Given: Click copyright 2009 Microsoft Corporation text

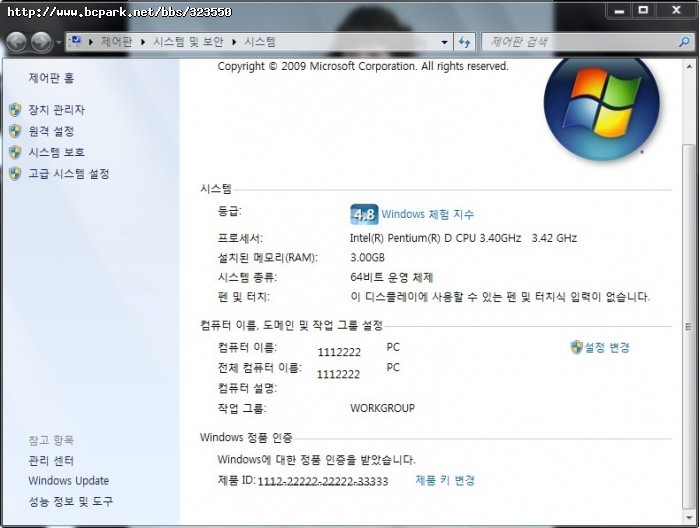Looking at the screenshot, I should pyautogui.click(x=363, y=67).
